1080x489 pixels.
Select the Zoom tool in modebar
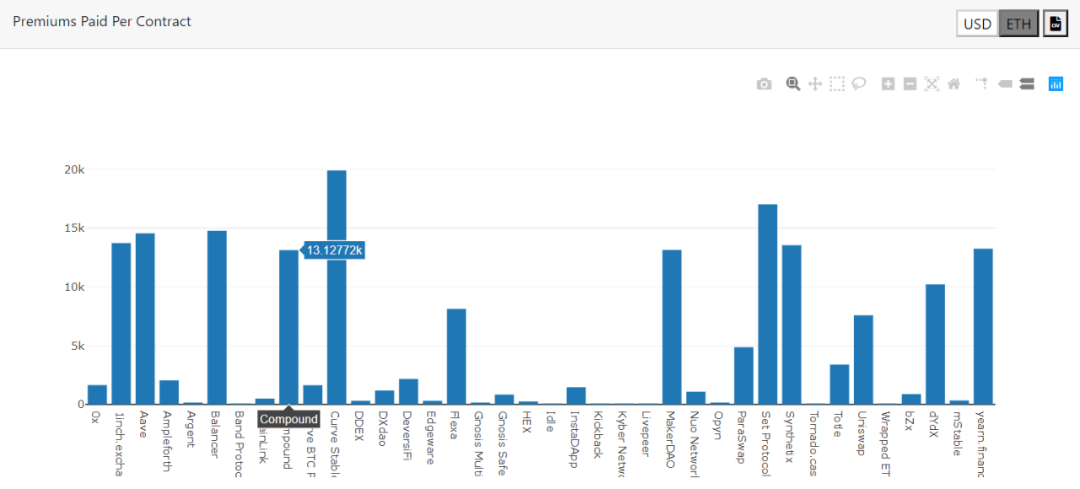[x=793, y=84]
